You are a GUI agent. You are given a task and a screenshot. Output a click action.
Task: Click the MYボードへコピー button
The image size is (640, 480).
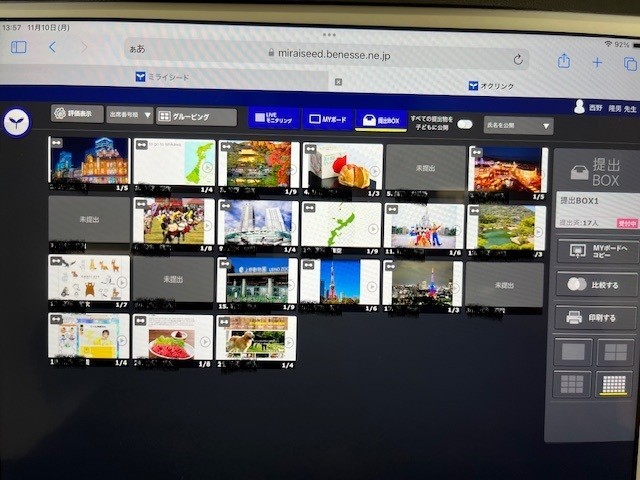click(596, 251)
